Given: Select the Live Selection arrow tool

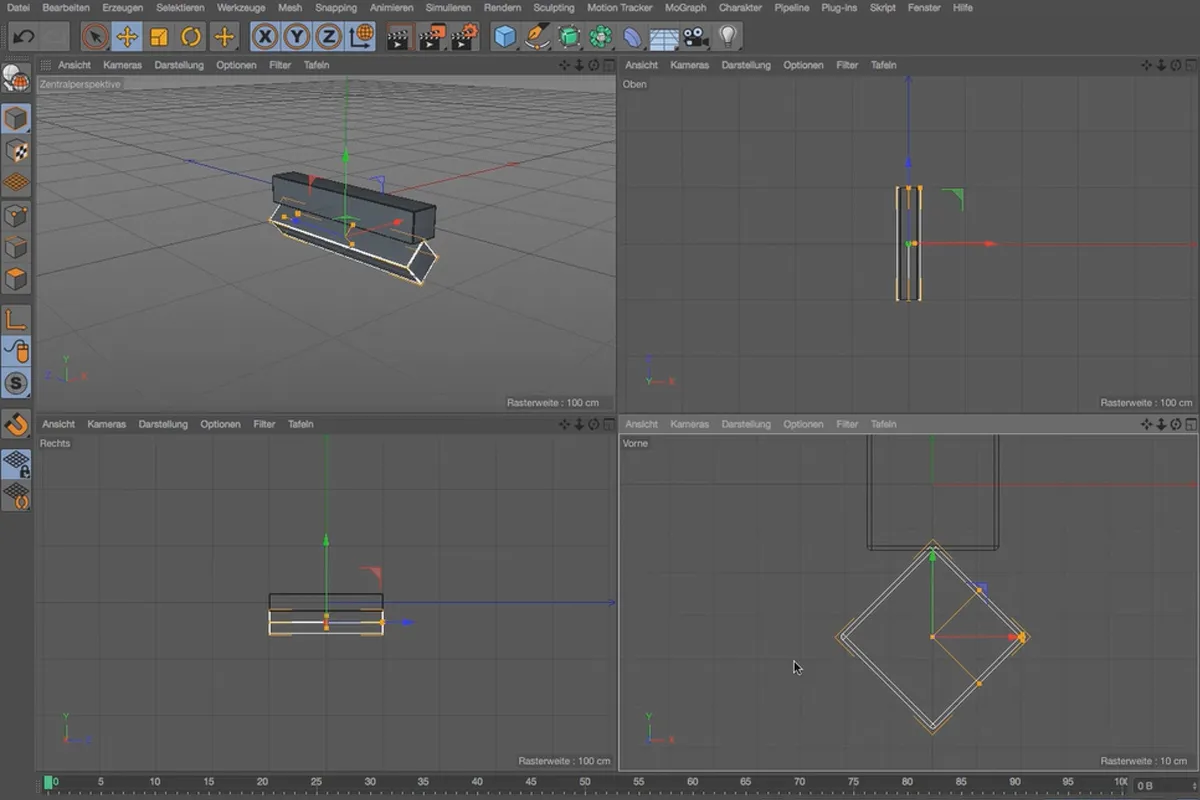Looking at the screenshot, I should click(95, 38).
